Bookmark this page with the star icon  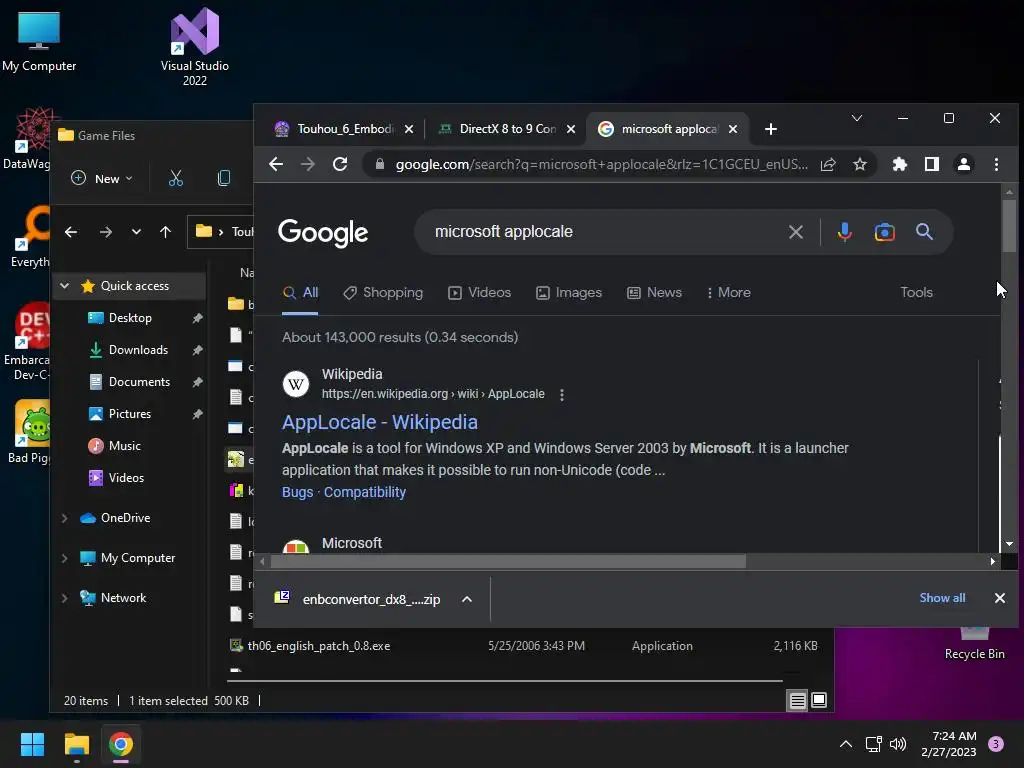coord(859,165)
